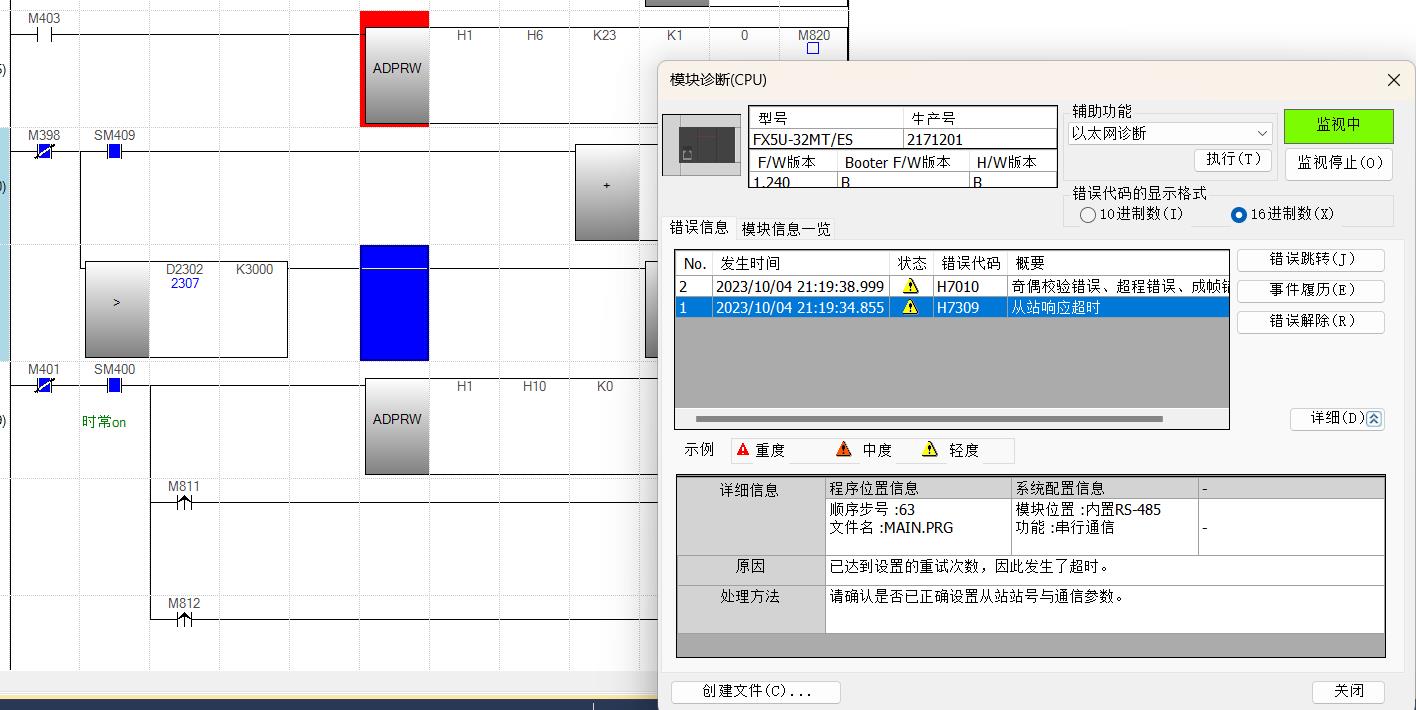The width and height of the screenshot is (1416, 710).
Task: Select the M398 contact symbol
Action: point(44,151)
